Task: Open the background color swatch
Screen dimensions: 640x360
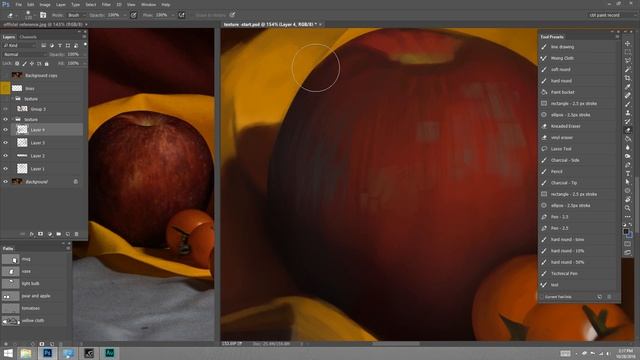Action: [630, 235]
